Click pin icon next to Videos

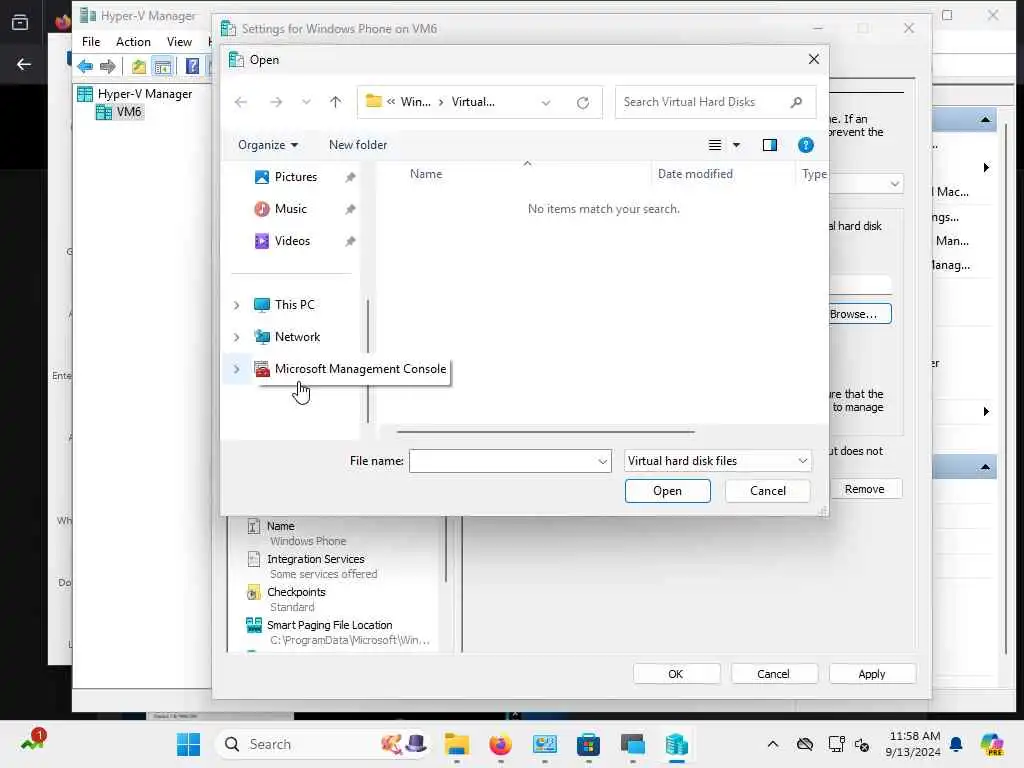(x=350, y=241)
